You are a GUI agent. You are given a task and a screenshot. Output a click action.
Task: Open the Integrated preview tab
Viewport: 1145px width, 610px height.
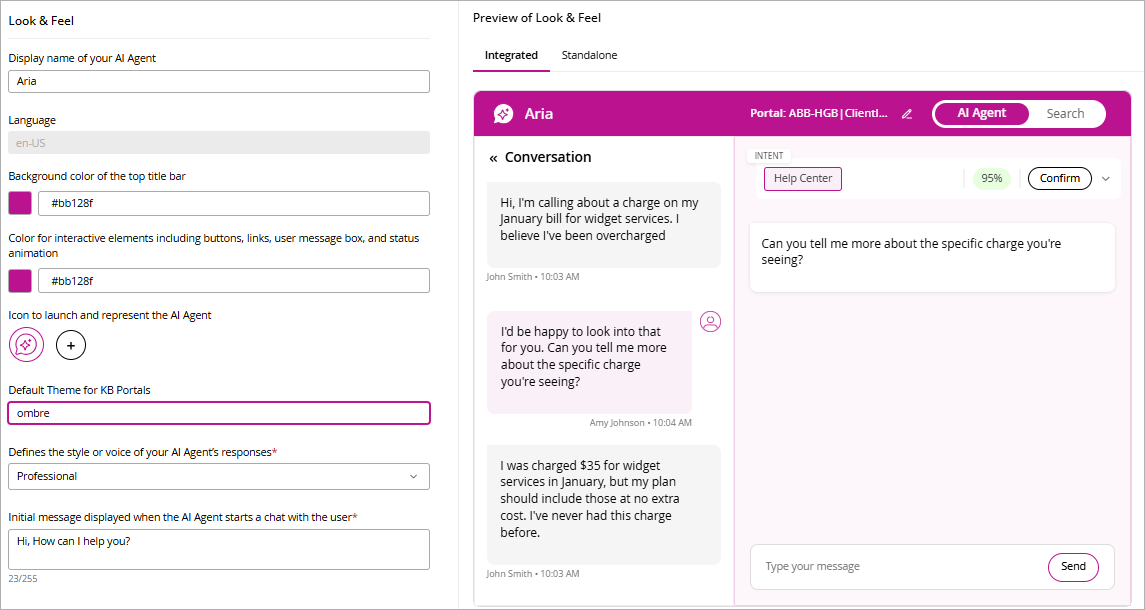[511, 55]
